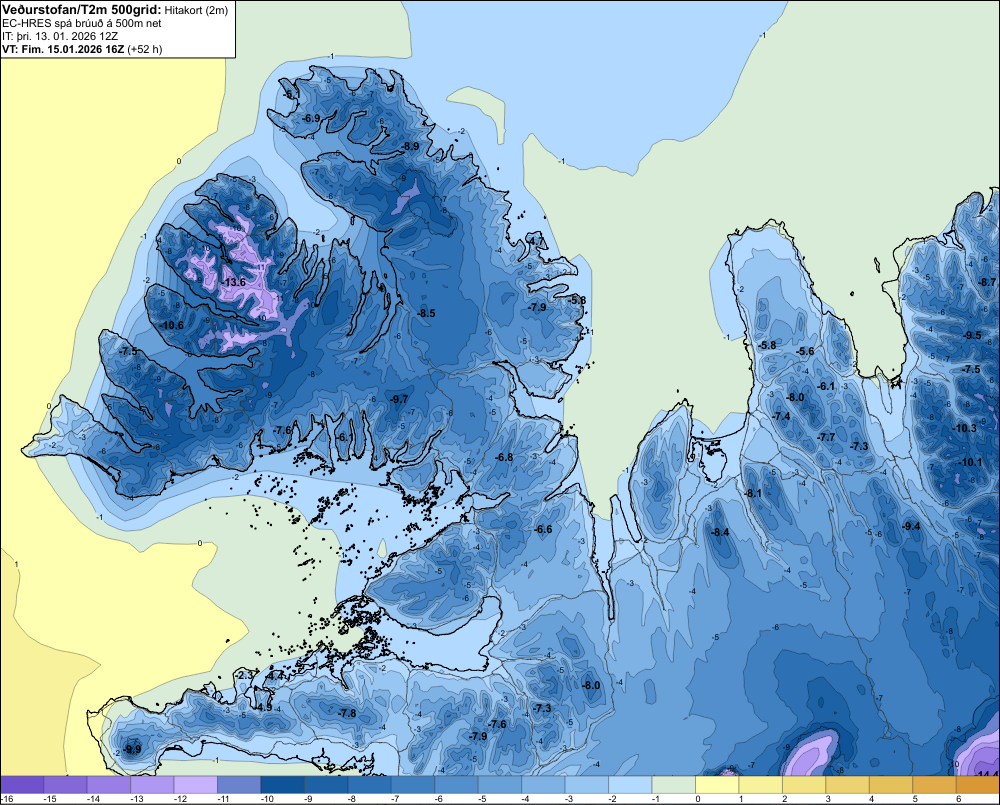Click the legend swatch between -2 and -1
The width and height of the screenshot is (1000, 805).
pyautogui.click(x=630, y=785)
